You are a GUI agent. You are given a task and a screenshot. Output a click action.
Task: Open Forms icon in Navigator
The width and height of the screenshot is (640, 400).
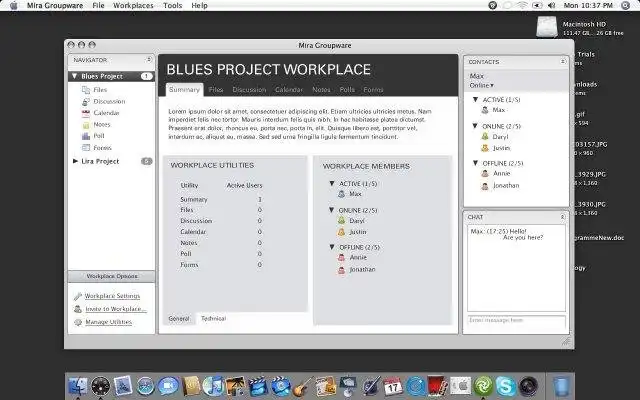pyautogui.click(x=86, y=148)
